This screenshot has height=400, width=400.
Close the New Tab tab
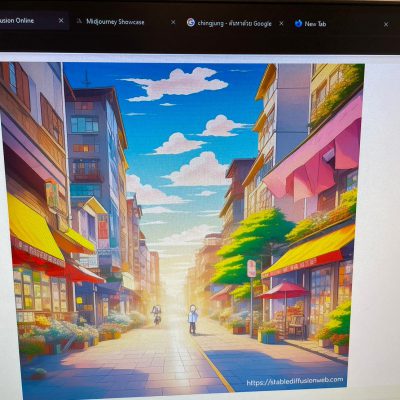[386, 25]
